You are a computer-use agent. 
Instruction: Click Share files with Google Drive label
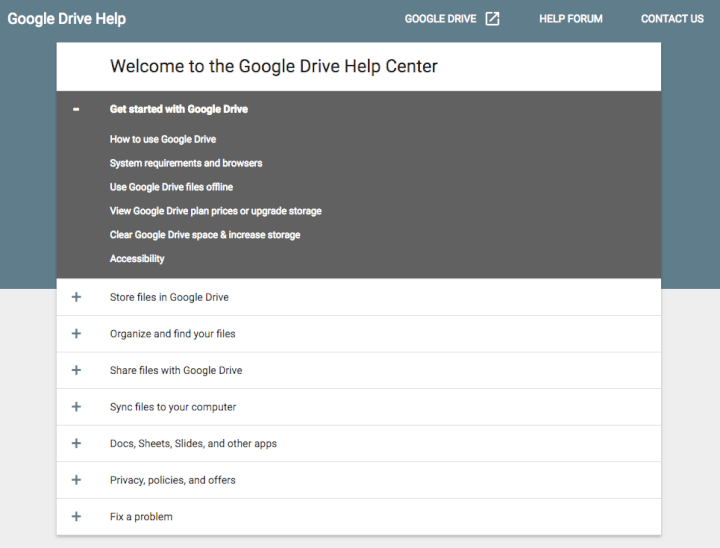tap(176, 370)
